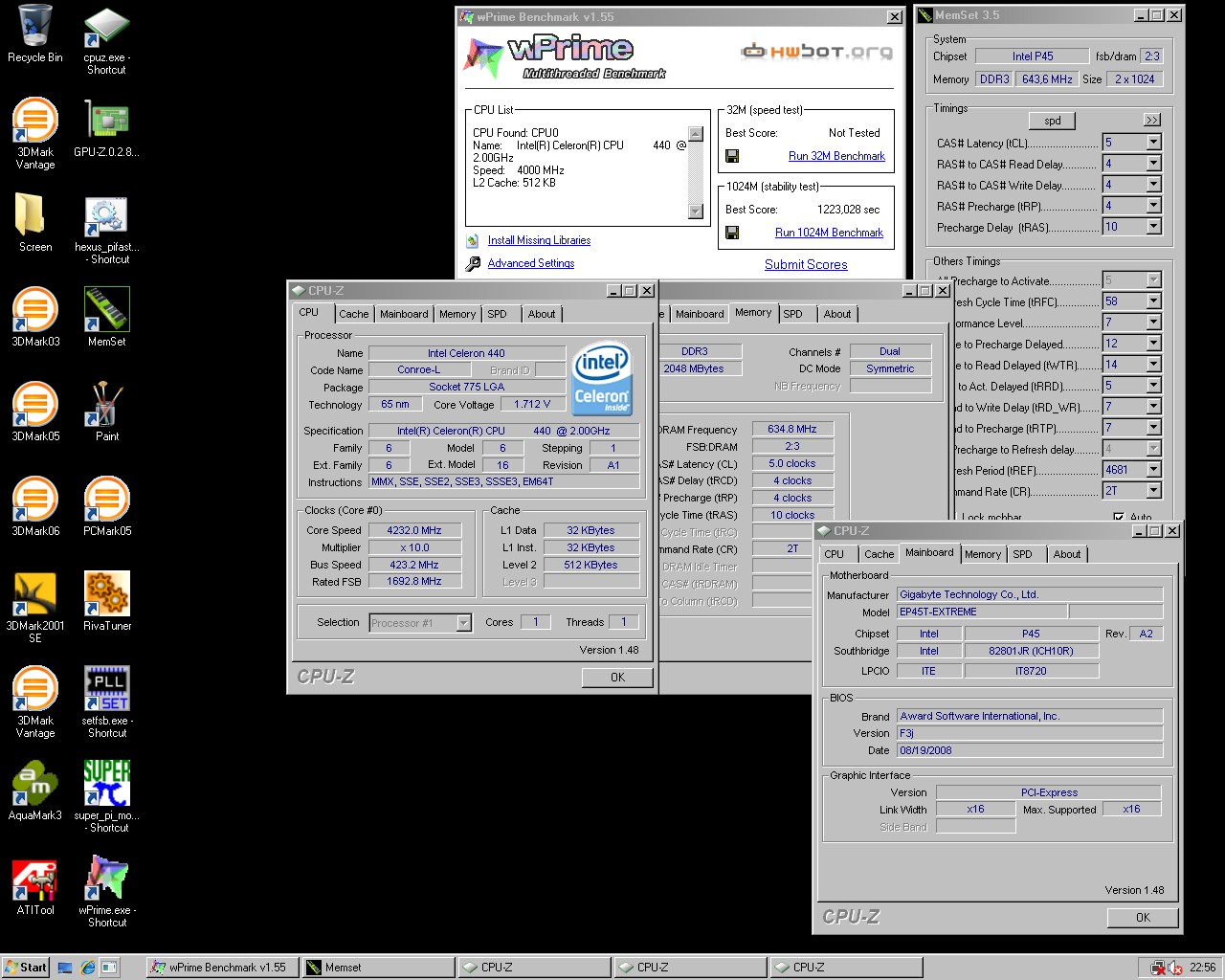Click the Advanced Settings wrench icon
Viewport: 1225px width, 980px height.
pyautogui.click(x=473, y=263)
